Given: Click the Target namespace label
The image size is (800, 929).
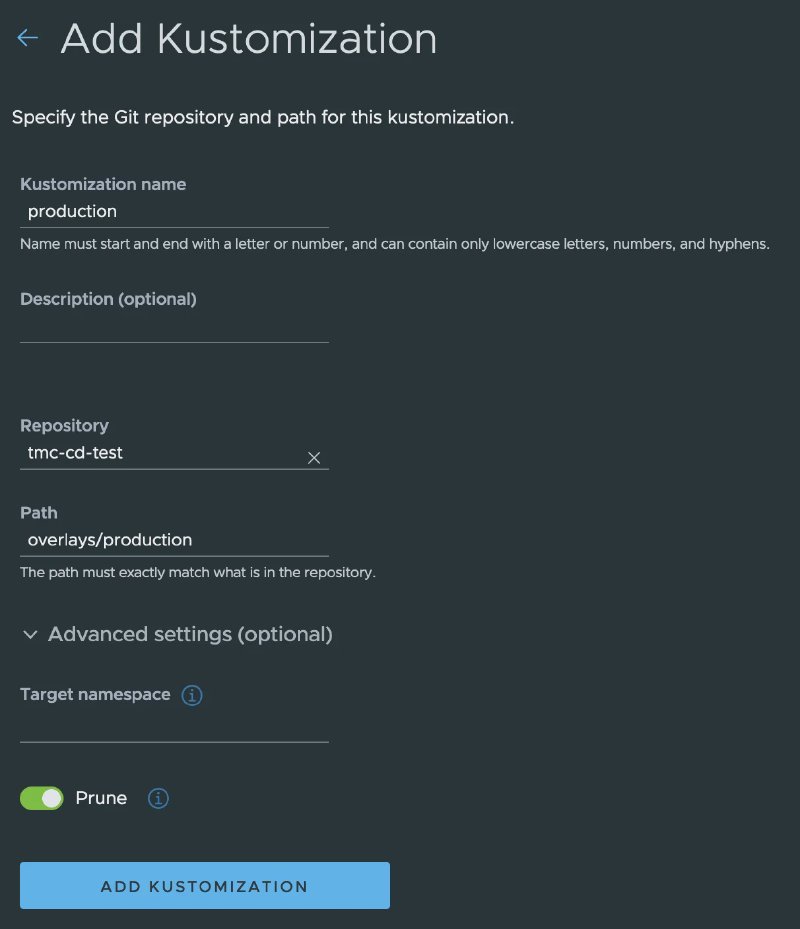Looking at the screenshot, I should click(x=95, y=694).
